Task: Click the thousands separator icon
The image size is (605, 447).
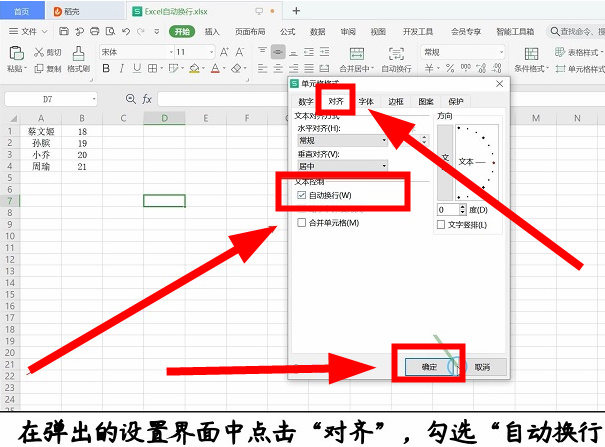Action: pyautogui.click(x=466, y=68)
